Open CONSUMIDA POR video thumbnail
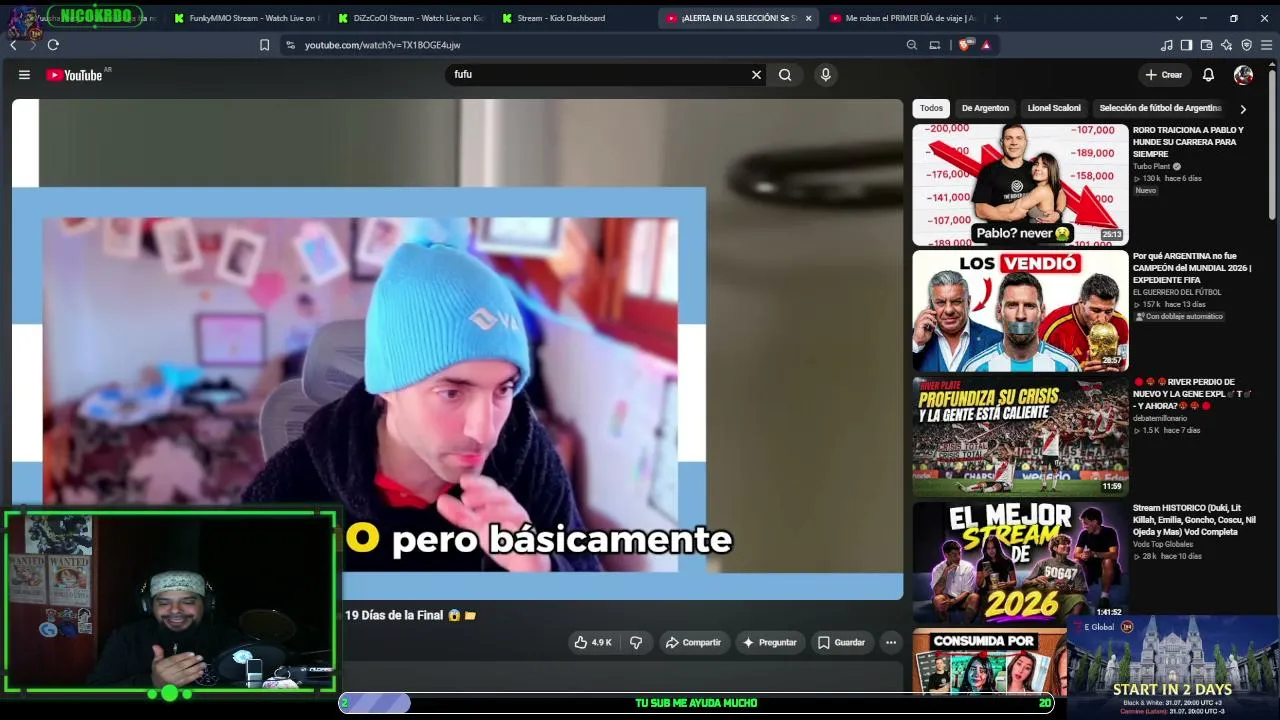The height and width of the screenshot is (720, 1280). coord(989,661)
